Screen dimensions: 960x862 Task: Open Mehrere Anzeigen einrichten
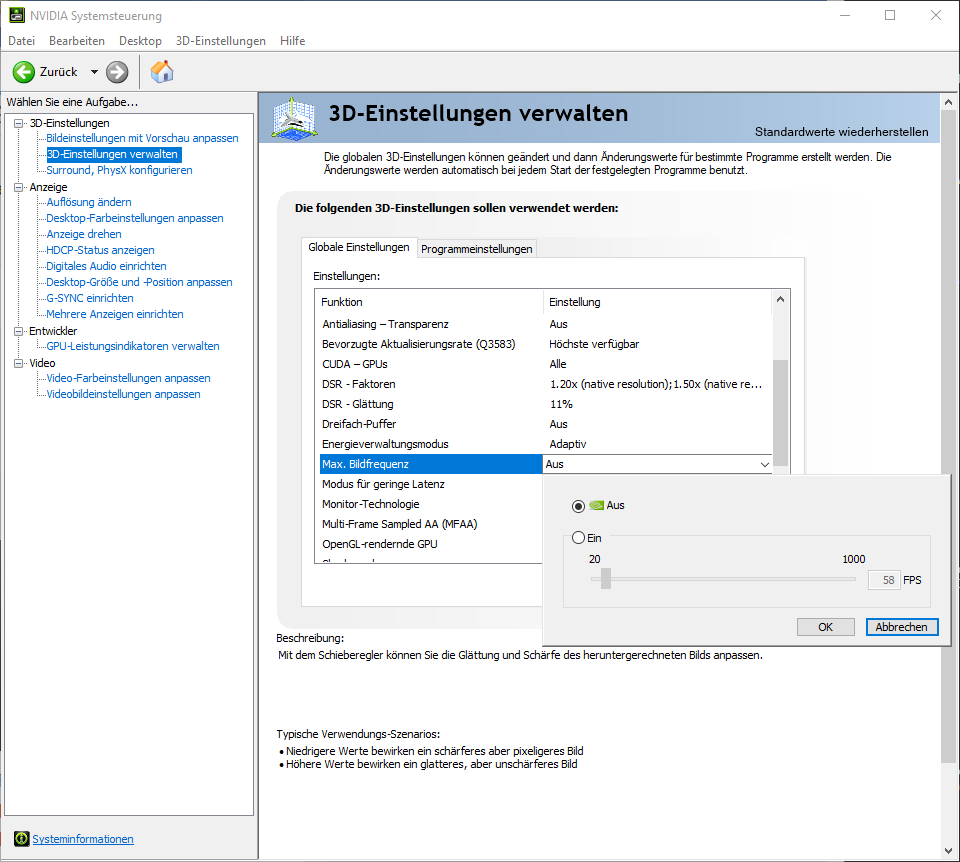pyautogui.click(x=115, y=314)
